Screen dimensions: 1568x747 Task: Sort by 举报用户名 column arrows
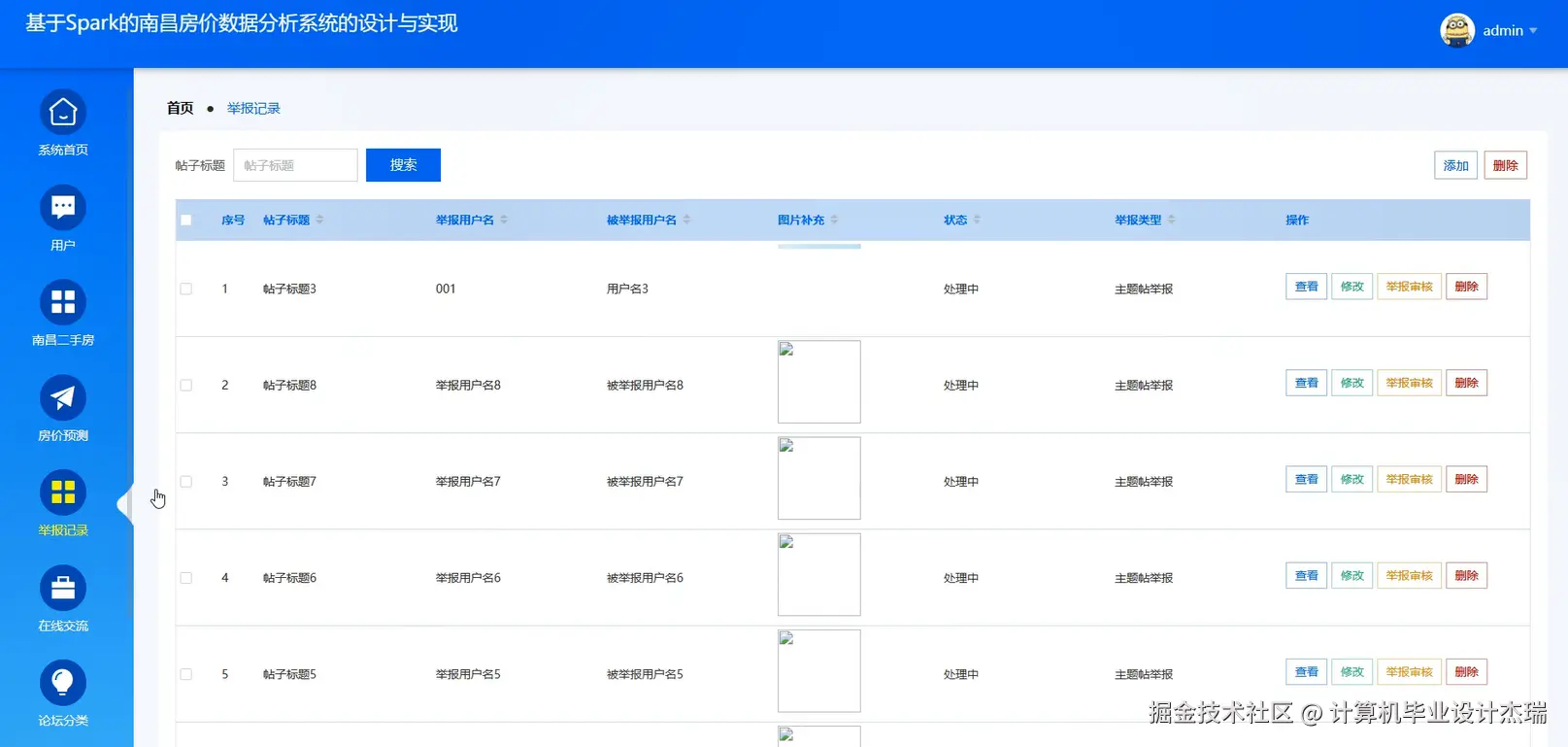click(504, 221)
